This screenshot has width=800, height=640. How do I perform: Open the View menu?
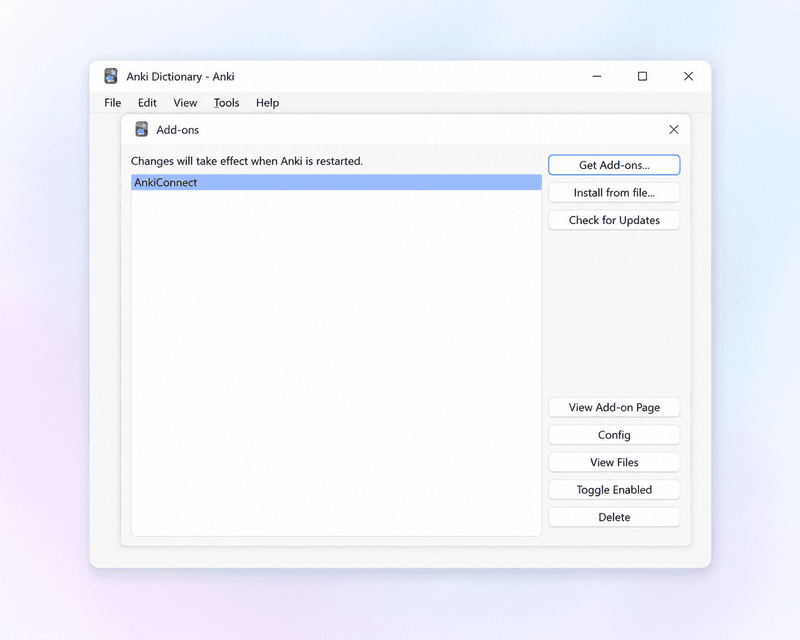click(x=185, y=103)
